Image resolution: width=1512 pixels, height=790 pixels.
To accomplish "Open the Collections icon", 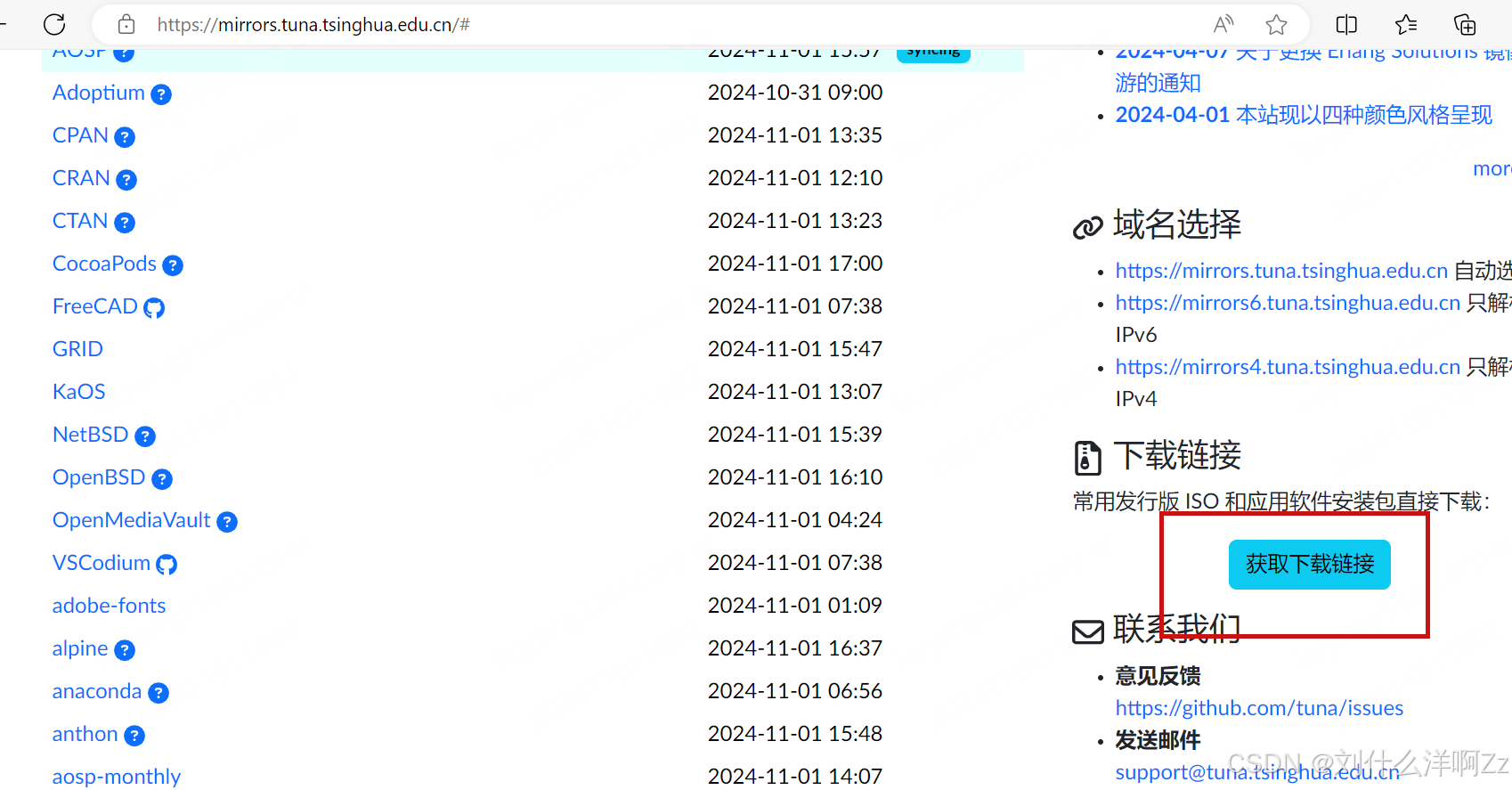I will point(1465,25).
